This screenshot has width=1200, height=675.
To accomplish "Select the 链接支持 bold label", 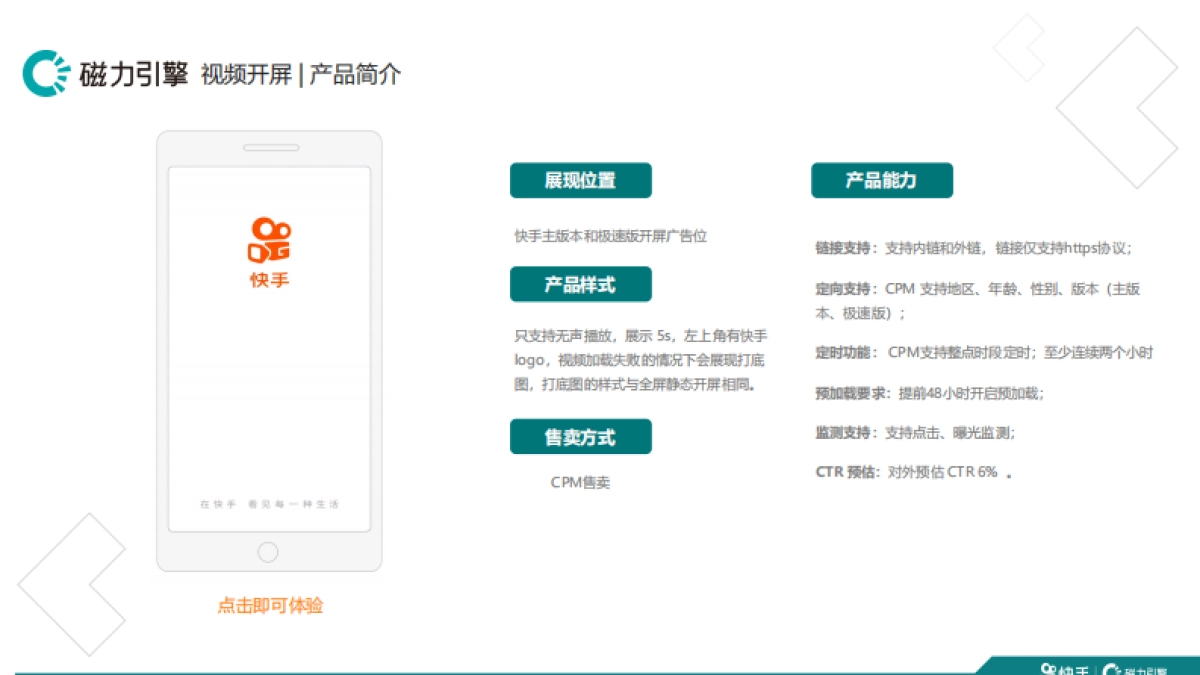I will [840, 249].
